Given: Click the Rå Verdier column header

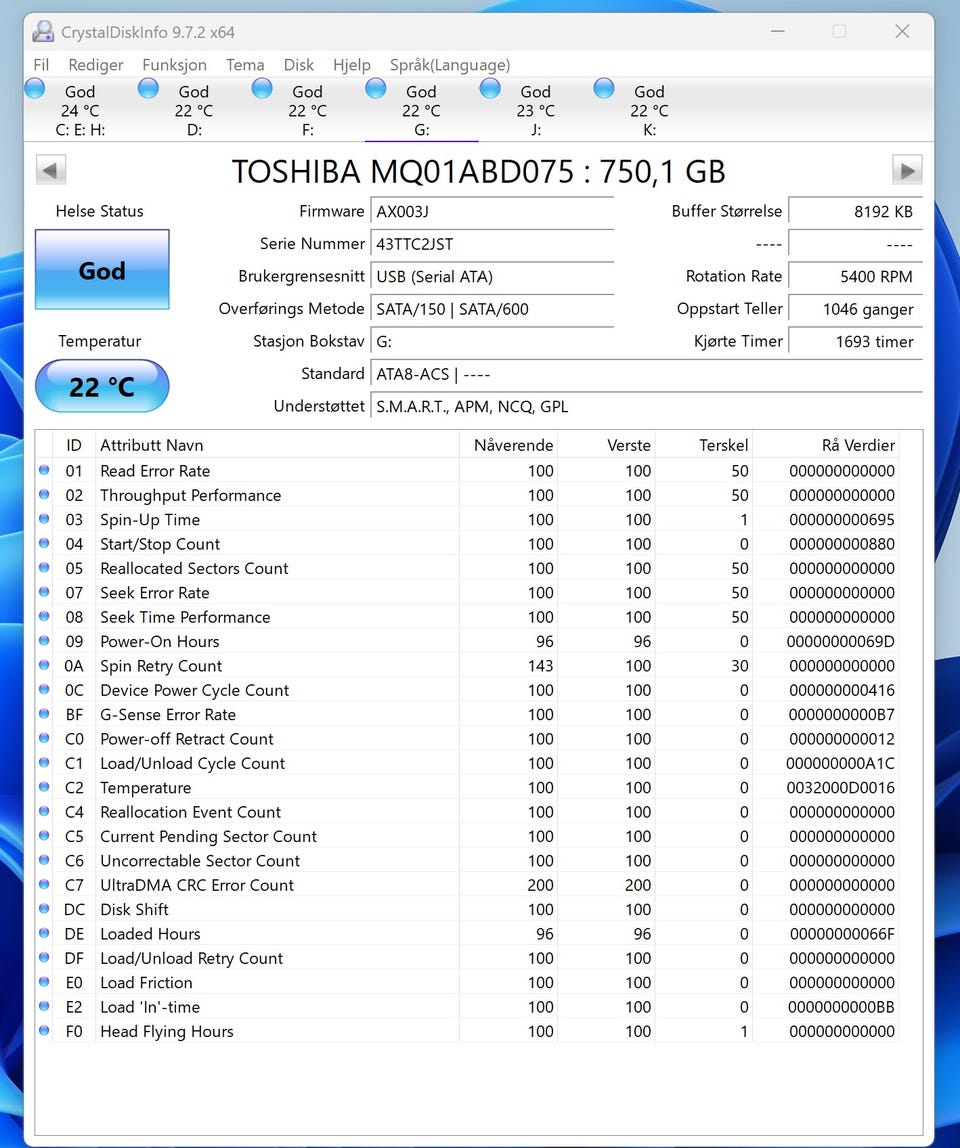Looking at the screenshot, I should tap(825, 445).
